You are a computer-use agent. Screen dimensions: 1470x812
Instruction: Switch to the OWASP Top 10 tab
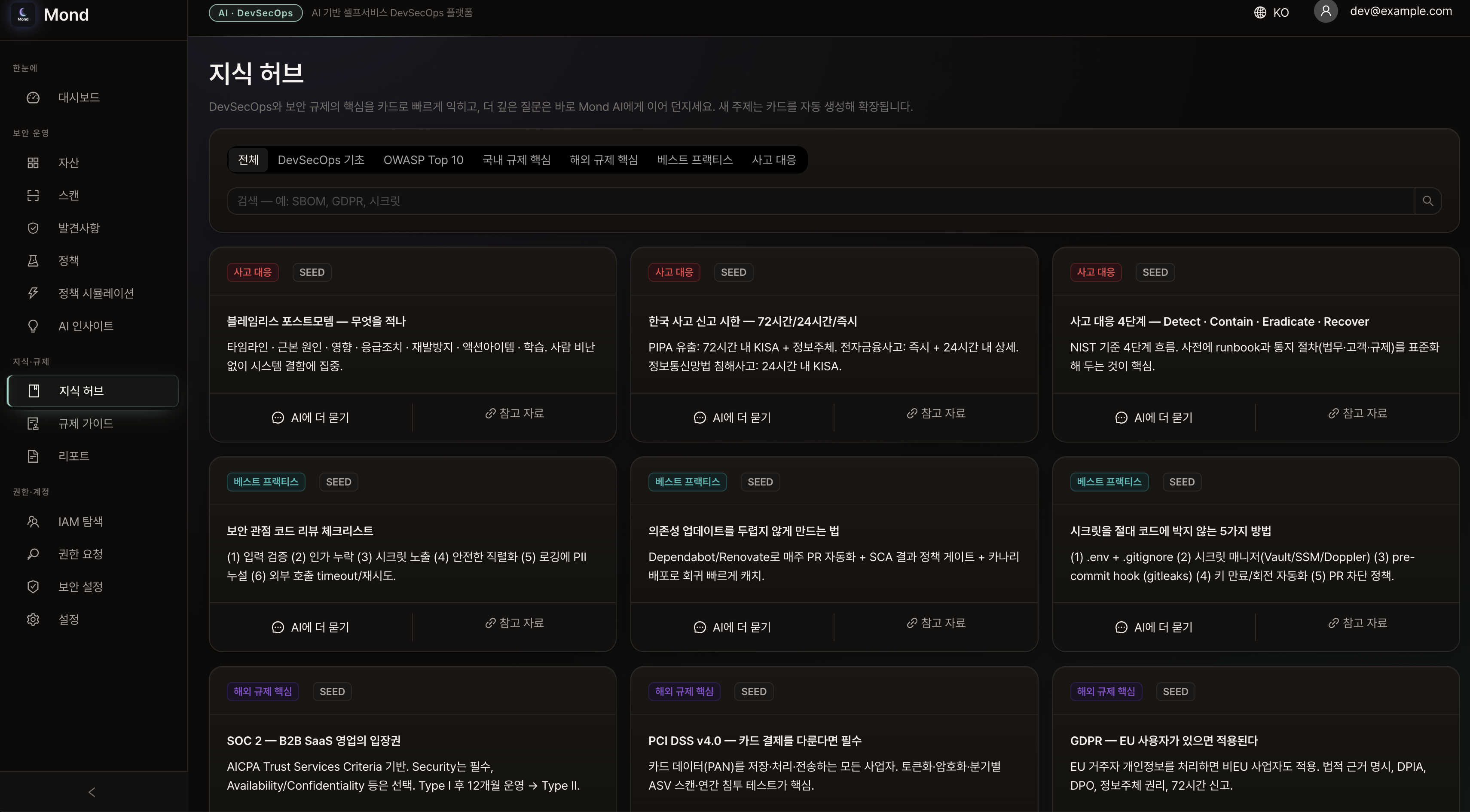[x=423, y=160]
